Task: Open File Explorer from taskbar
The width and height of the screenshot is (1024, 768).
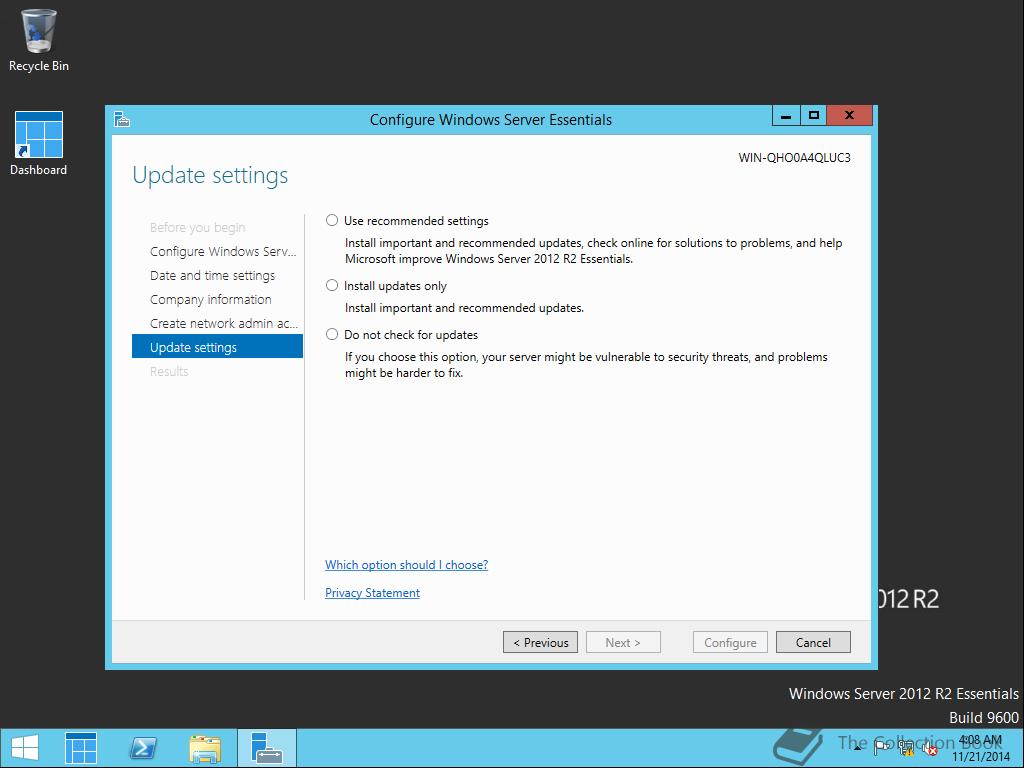Action: 204,748
